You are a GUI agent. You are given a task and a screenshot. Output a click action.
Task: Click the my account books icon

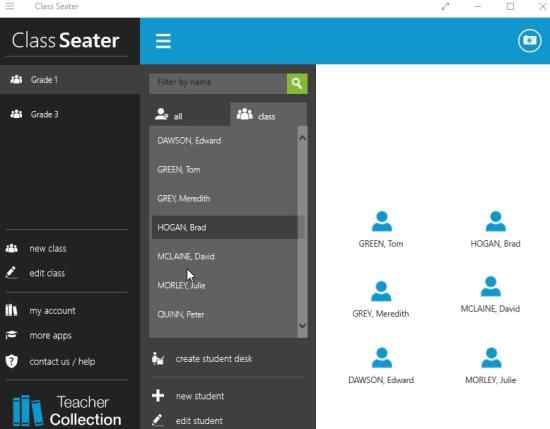coord(11,310)
